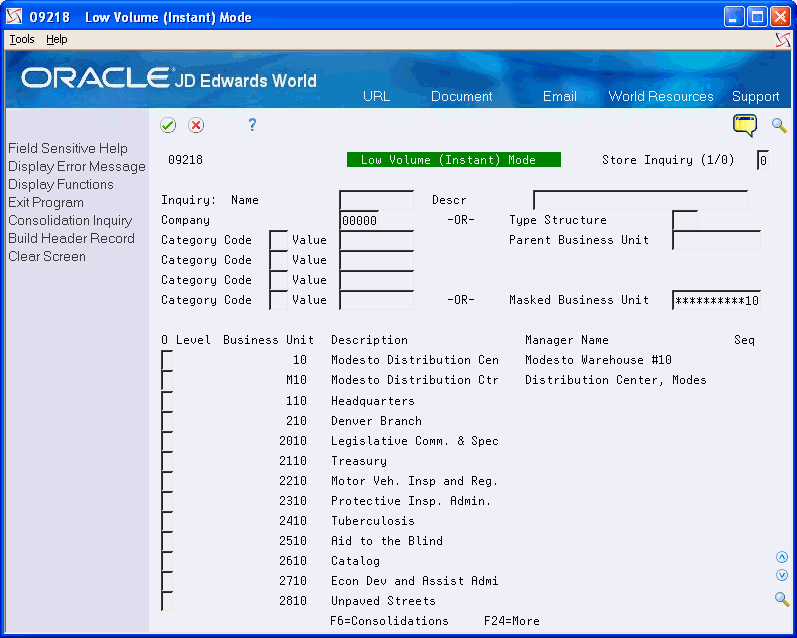
Task: Focus the Descr input field
Action: pyautogui.click(x=640, y=200)
